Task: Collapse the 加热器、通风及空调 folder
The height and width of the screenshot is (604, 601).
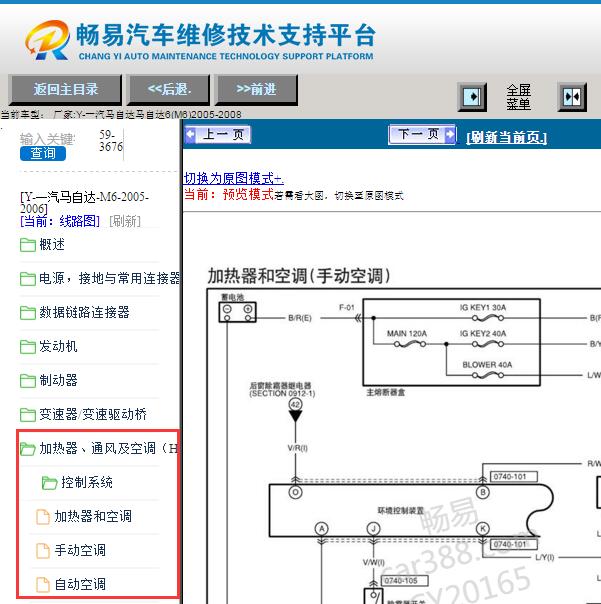Action: [109, 448]
